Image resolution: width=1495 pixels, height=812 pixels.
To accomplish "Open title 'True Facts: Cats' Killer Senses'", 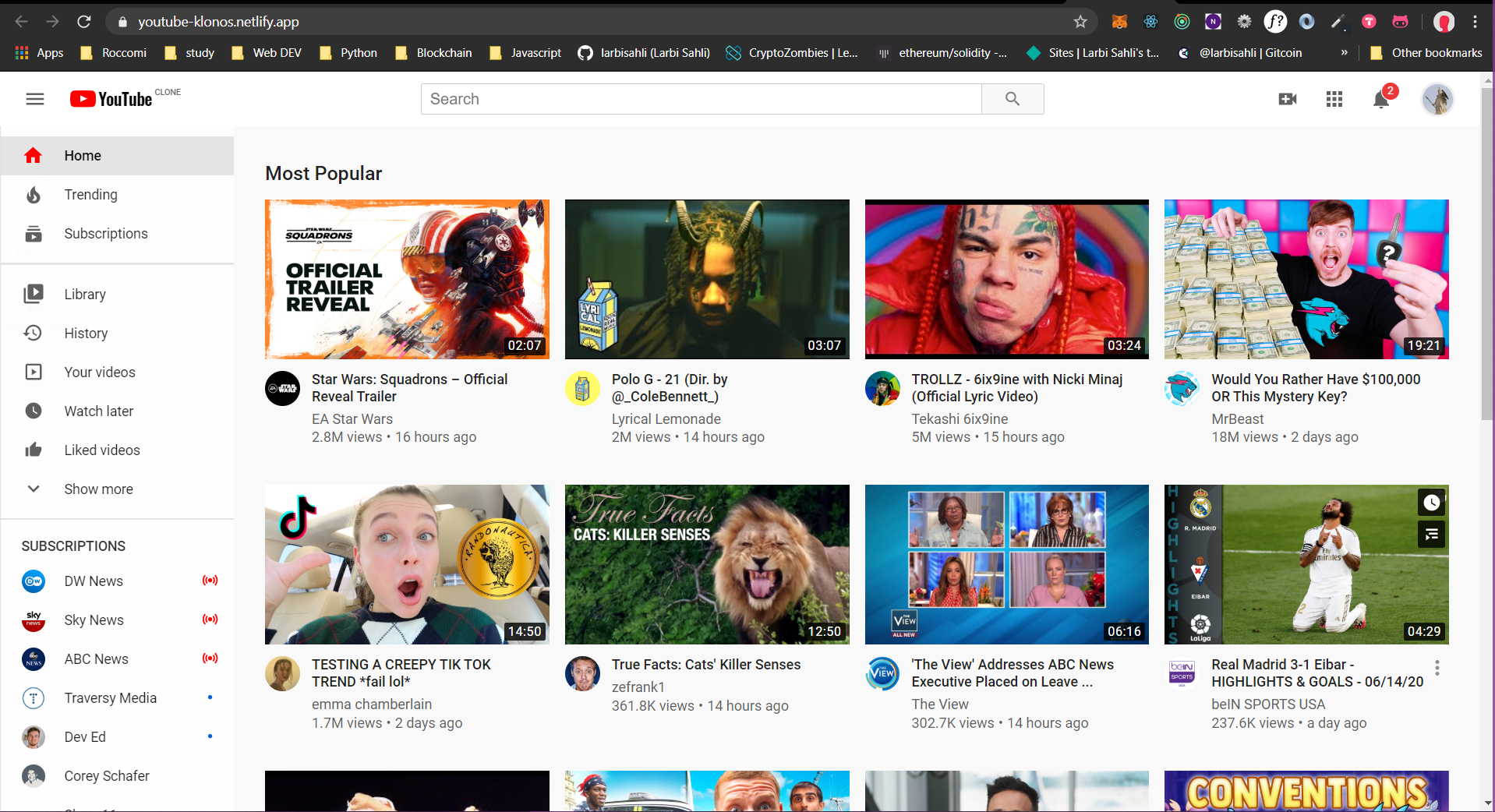I will (x=706, y=665).
